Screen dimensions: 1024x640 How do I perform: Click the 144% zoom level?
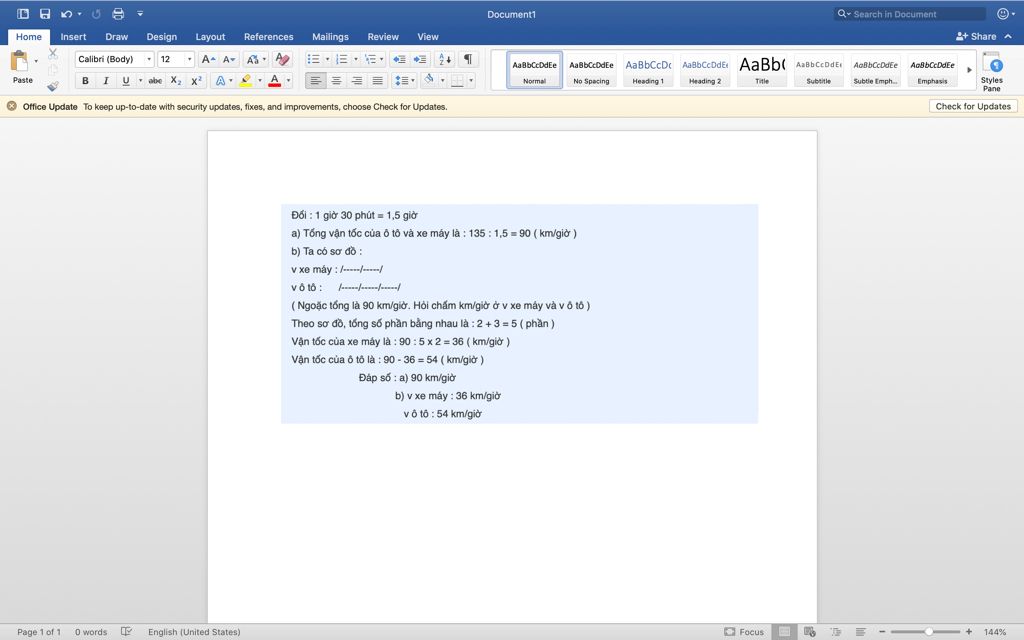[x=995, y=632]
